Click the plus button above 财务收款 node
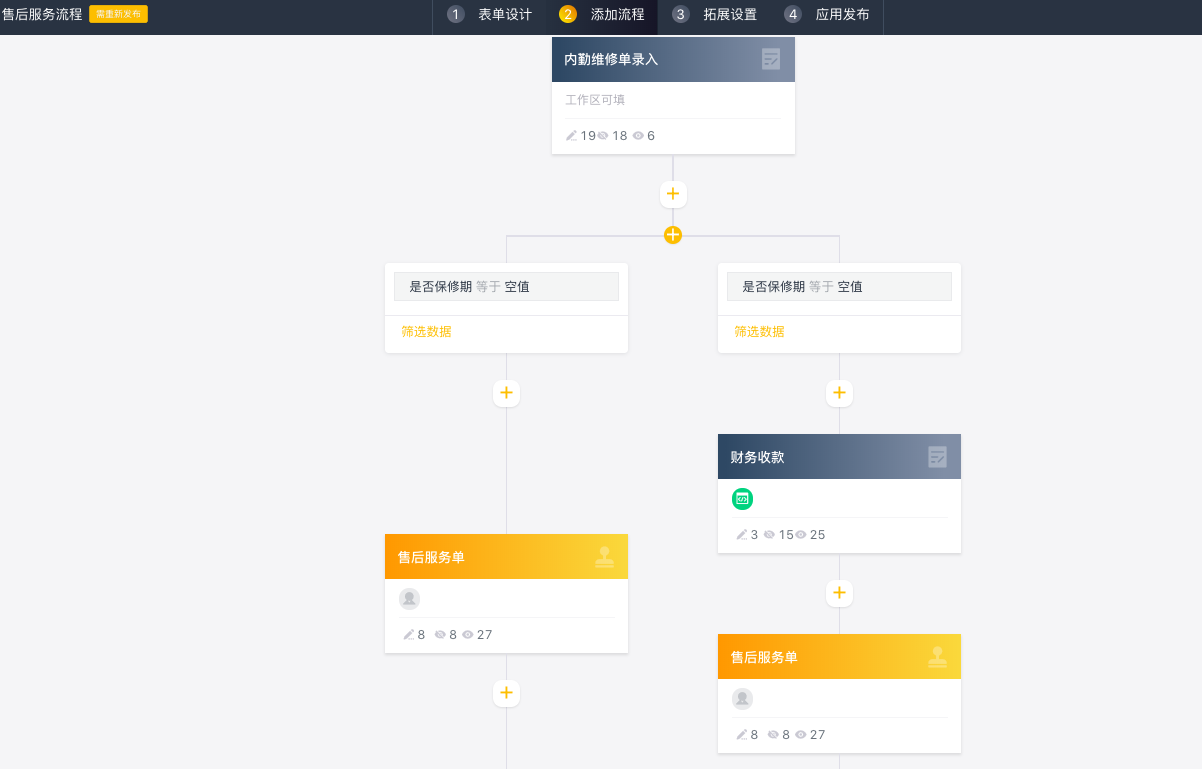1202x769 pixels. [839, 394]
